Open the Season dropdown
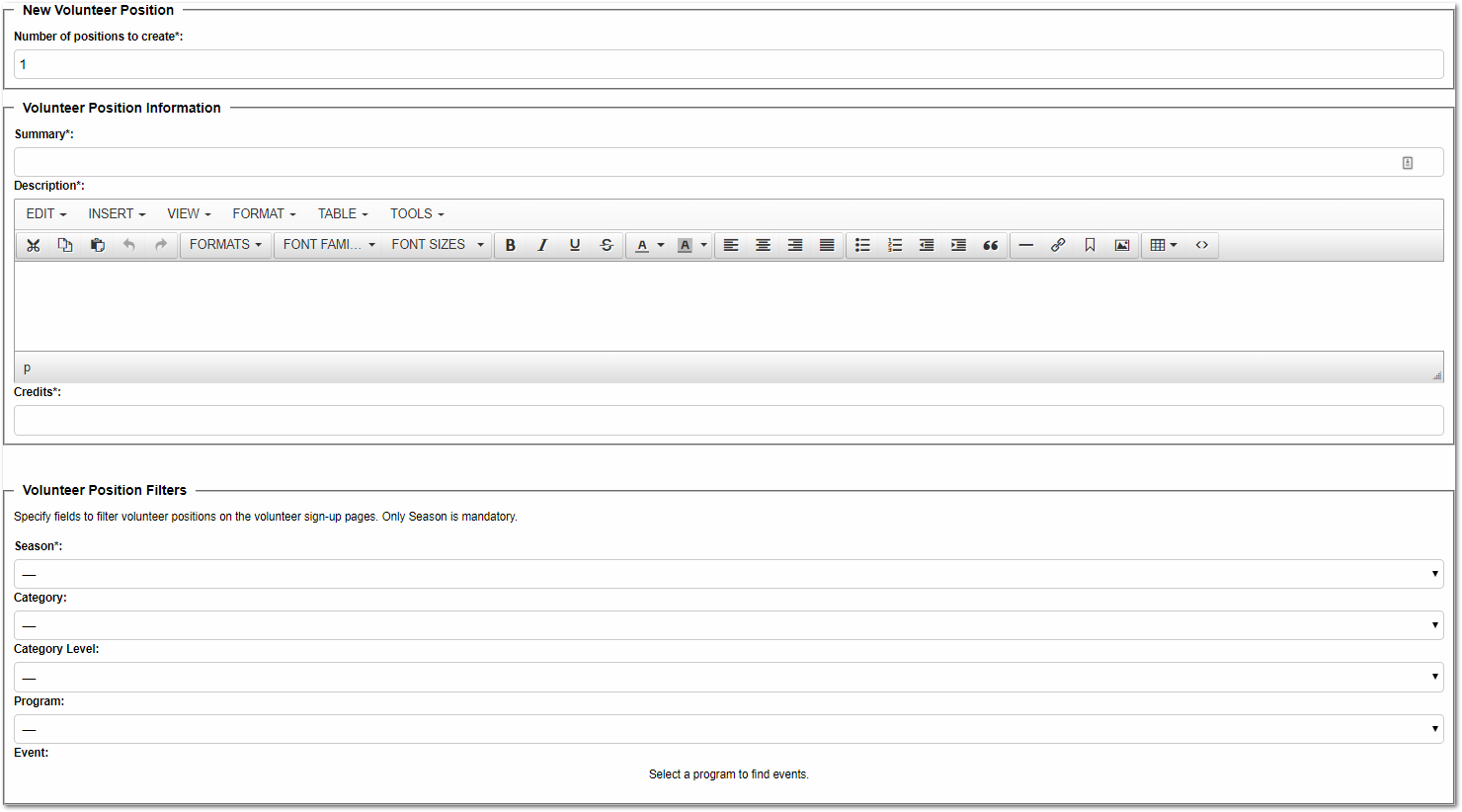Image resolution: width=1462 pixels, height=812 pixels. [x=728, y=574]
